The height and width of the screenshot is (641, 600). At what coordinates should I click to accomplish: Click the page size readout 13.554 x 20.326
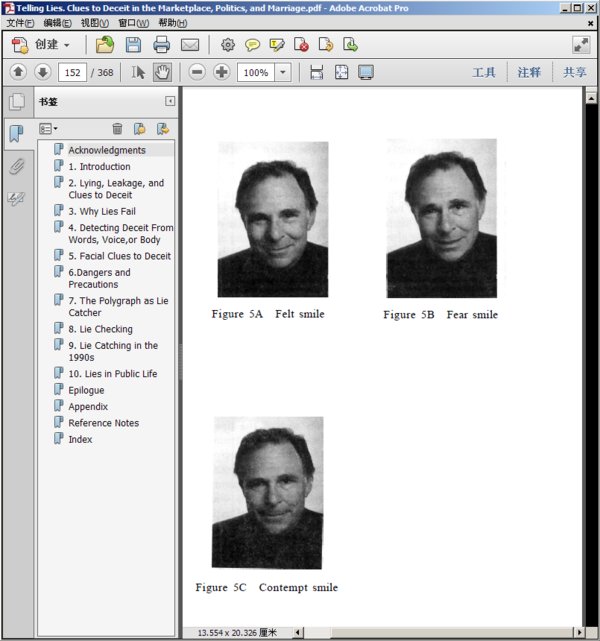coord(237,632)
